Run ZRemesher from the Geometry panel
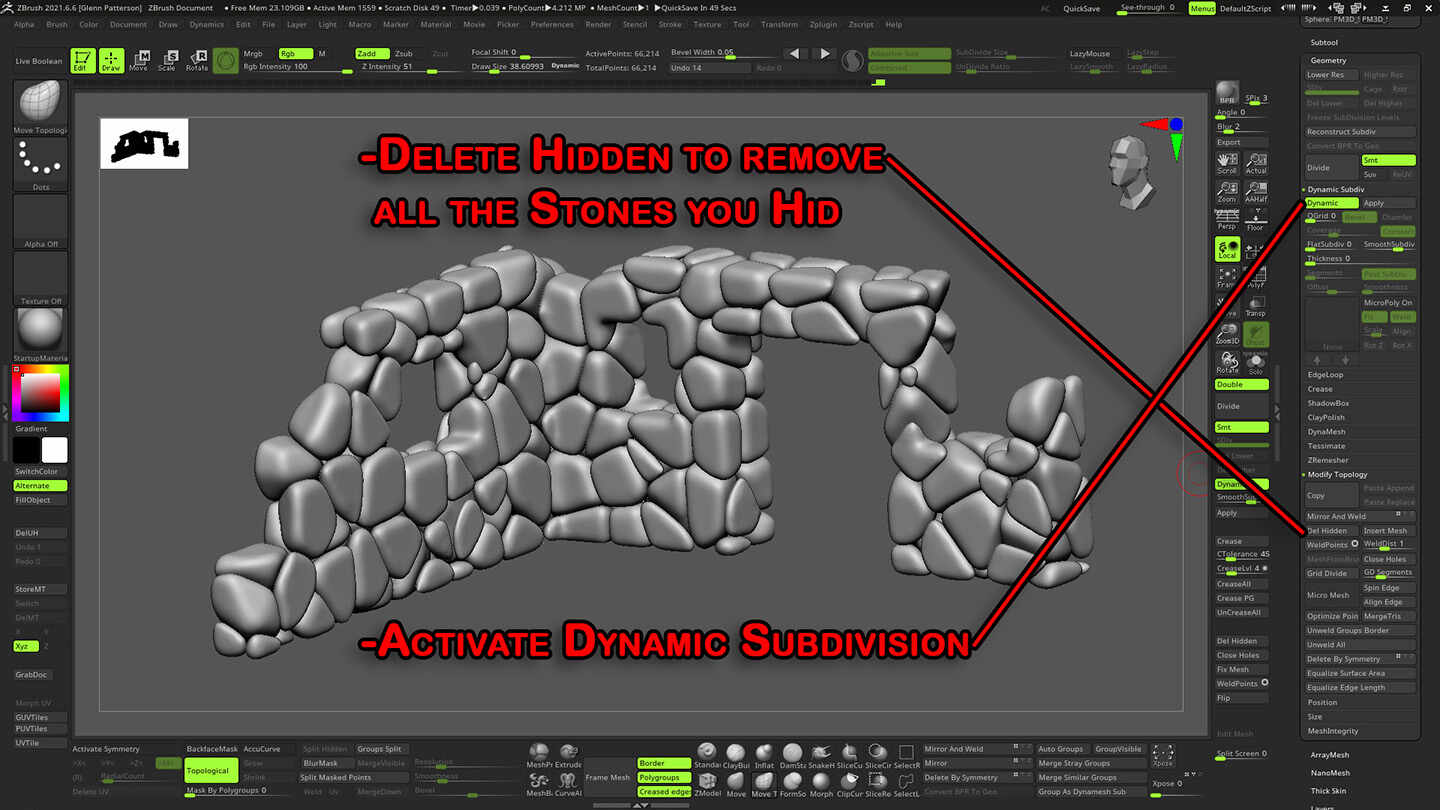Viewport: 1440px width, 810px height. point(1330,459)
